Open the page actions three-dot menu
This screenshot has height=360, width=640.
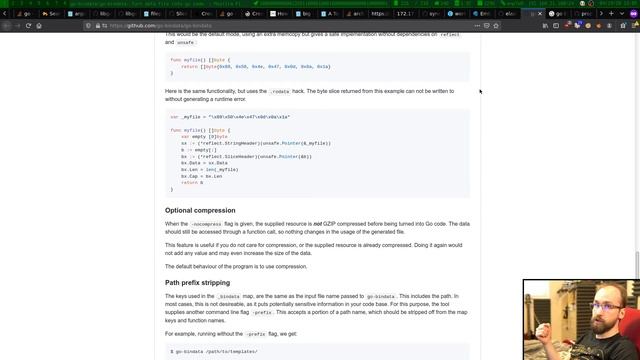[477, 26]
